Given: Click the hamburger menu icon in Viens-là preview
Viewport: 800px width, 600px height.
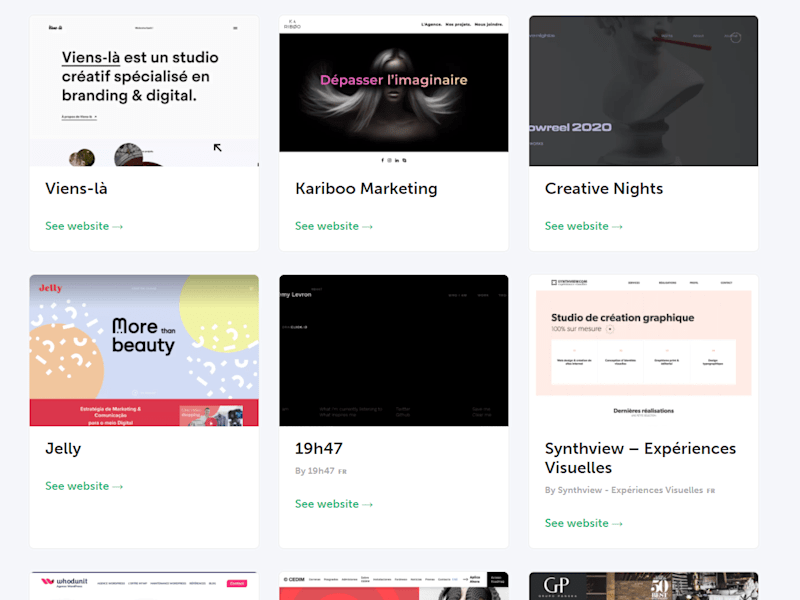Looking at the screenshot, I should pyautogui.click(x=235, y=28).
